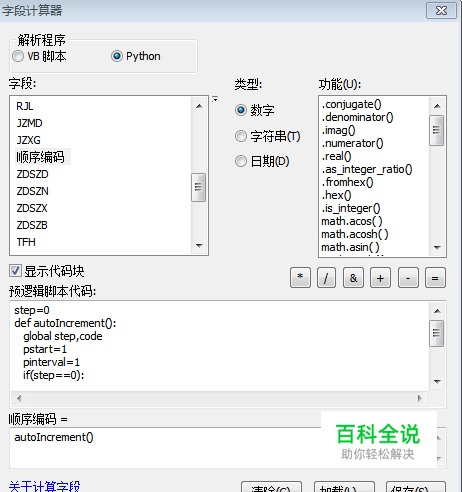Click the code block horizontal scroll right arrow
This screenshot has height=492, width=462.
[420, 398]
